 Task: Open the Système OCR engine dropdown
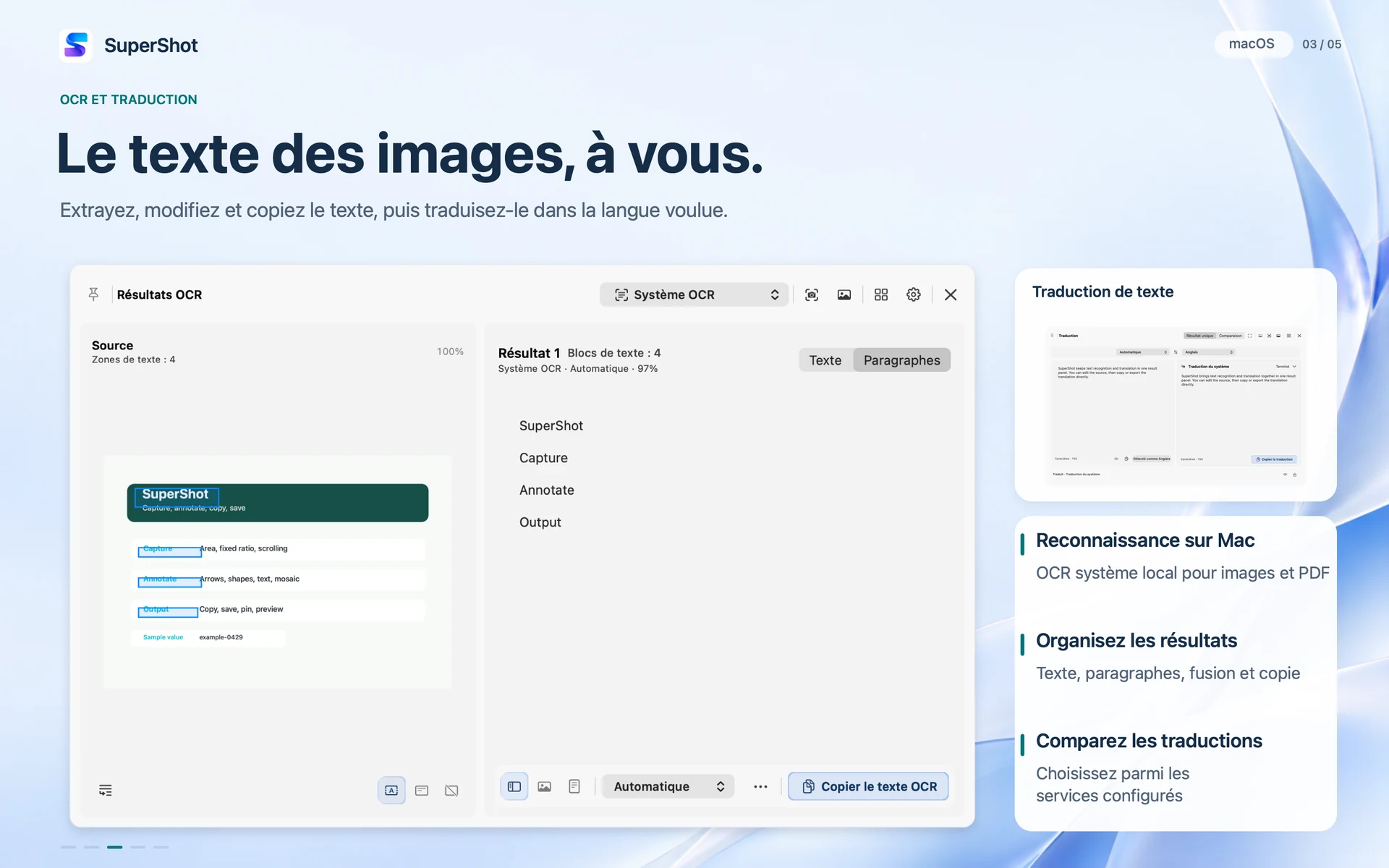tap(694, 294)
